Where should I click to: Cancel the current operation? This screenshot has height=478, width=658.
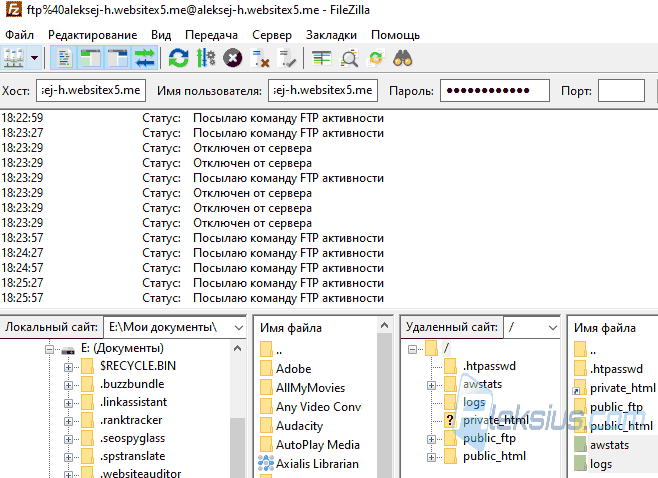[x=232, y=58]
